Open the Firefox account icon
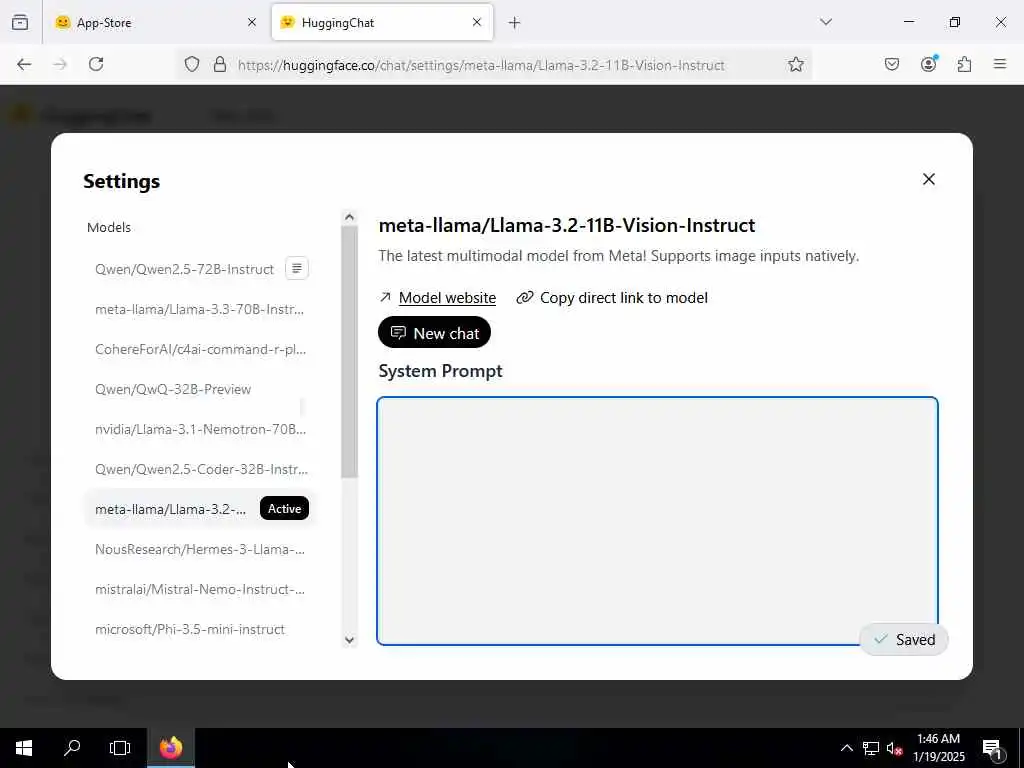The width and height of the screenshot is (1024, 768). [x=928, y=64]
